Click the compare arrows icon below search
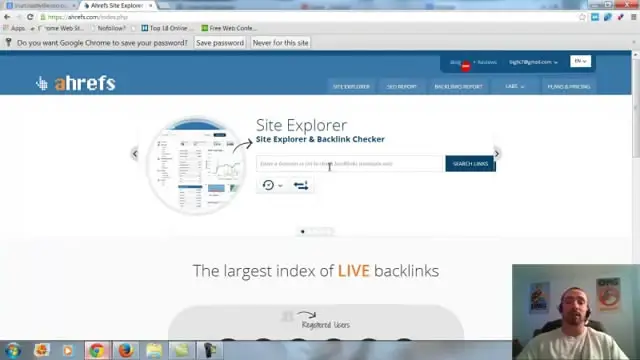This screenshot has height=360, width=640. click(x=301, y=185)
